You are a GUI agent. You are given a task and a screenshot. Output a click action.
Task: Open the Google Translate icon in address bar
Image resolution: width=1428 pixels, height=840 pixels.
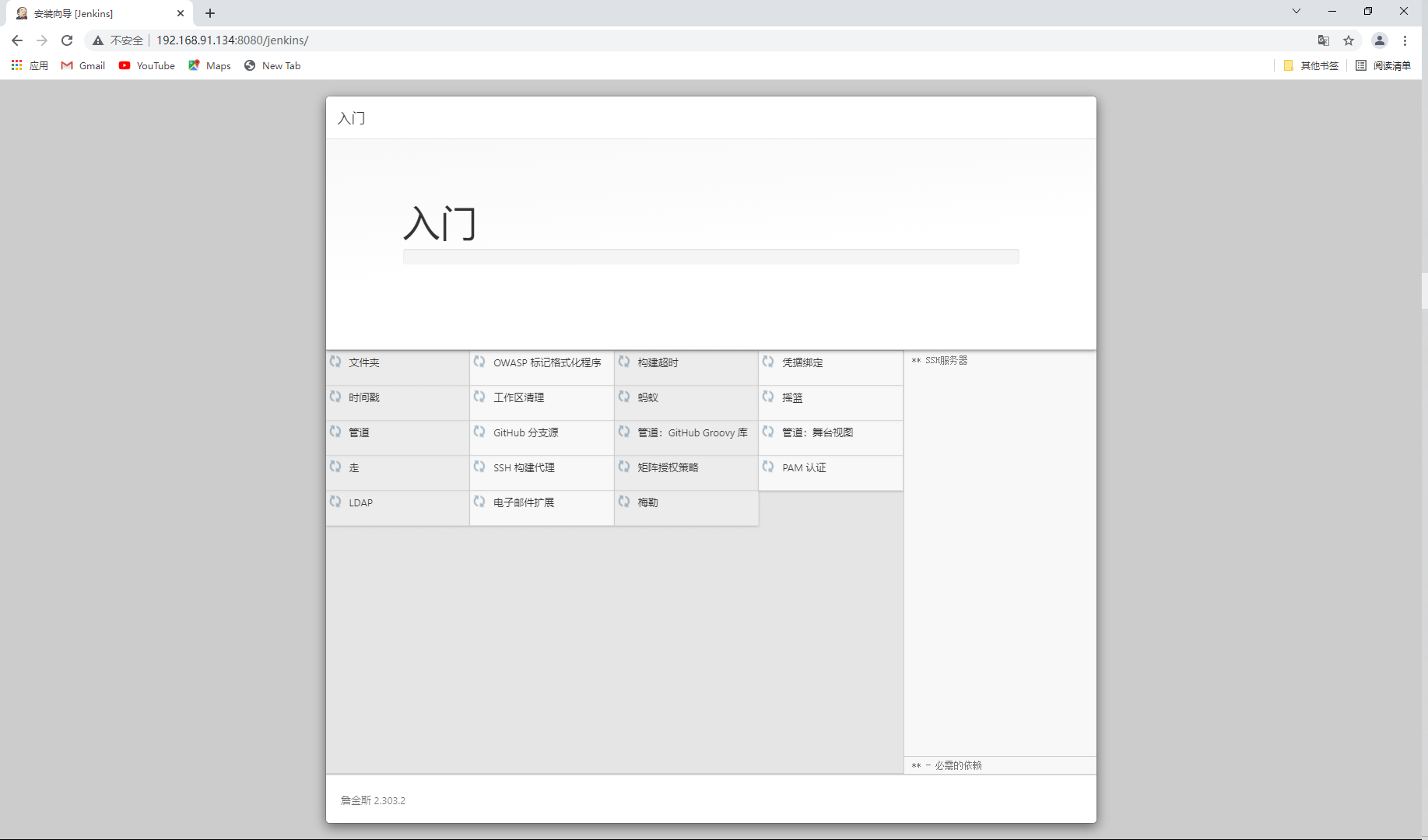[1323, 40]
